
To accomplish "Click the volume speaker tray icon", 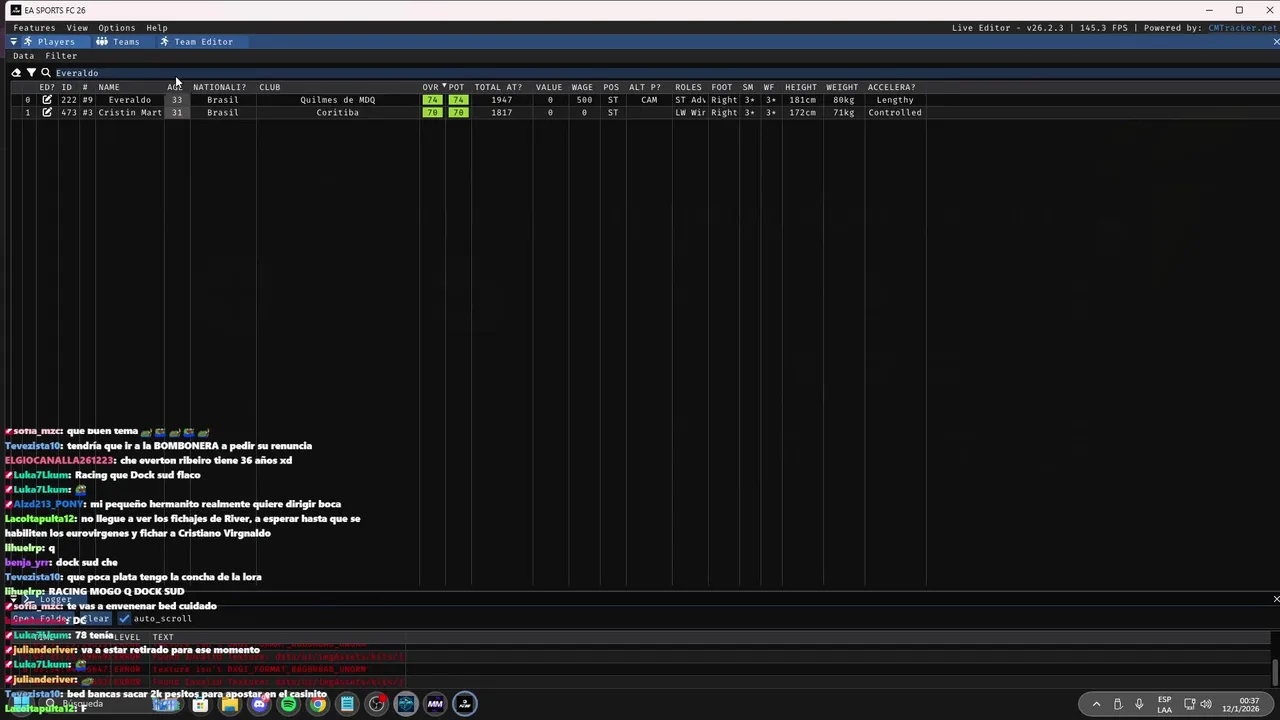I will coord(1206,704).
